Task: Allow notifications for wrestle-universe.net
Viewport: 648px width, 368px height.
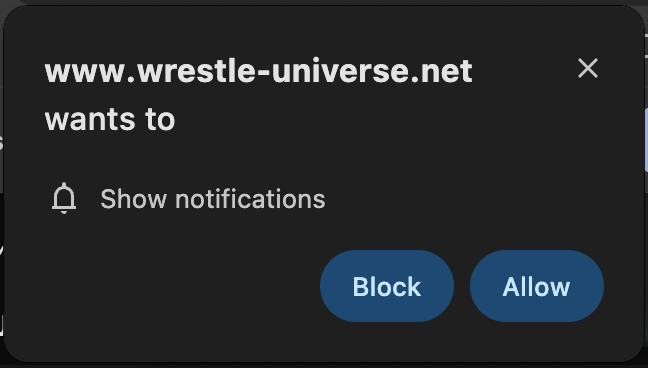Action: point(536,286)
